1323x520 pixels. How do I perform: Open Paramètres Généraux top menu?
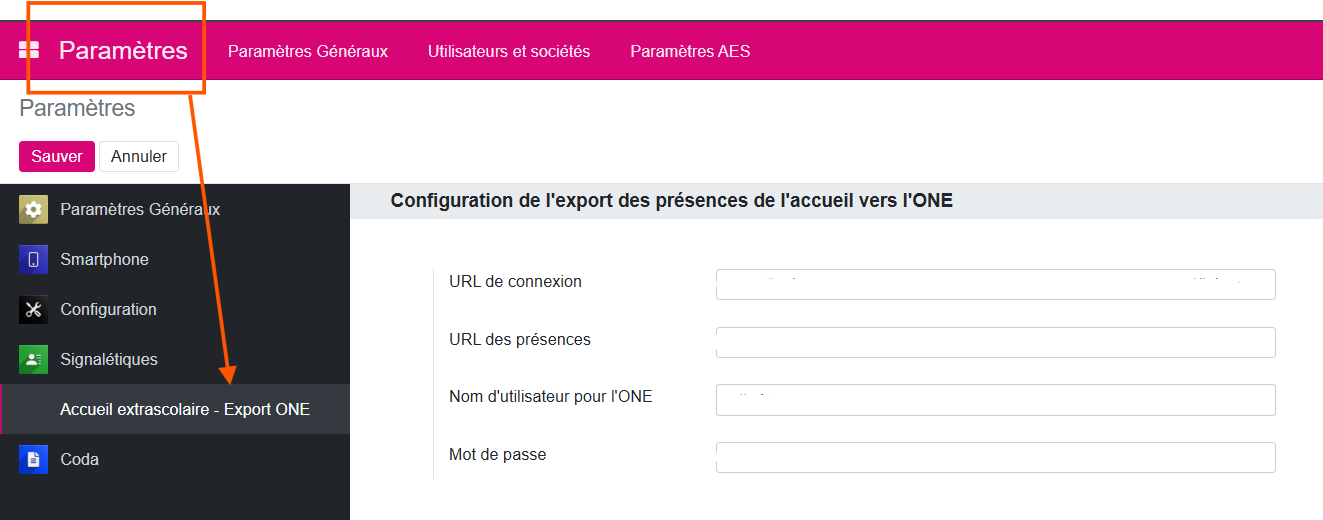[308, 51]
